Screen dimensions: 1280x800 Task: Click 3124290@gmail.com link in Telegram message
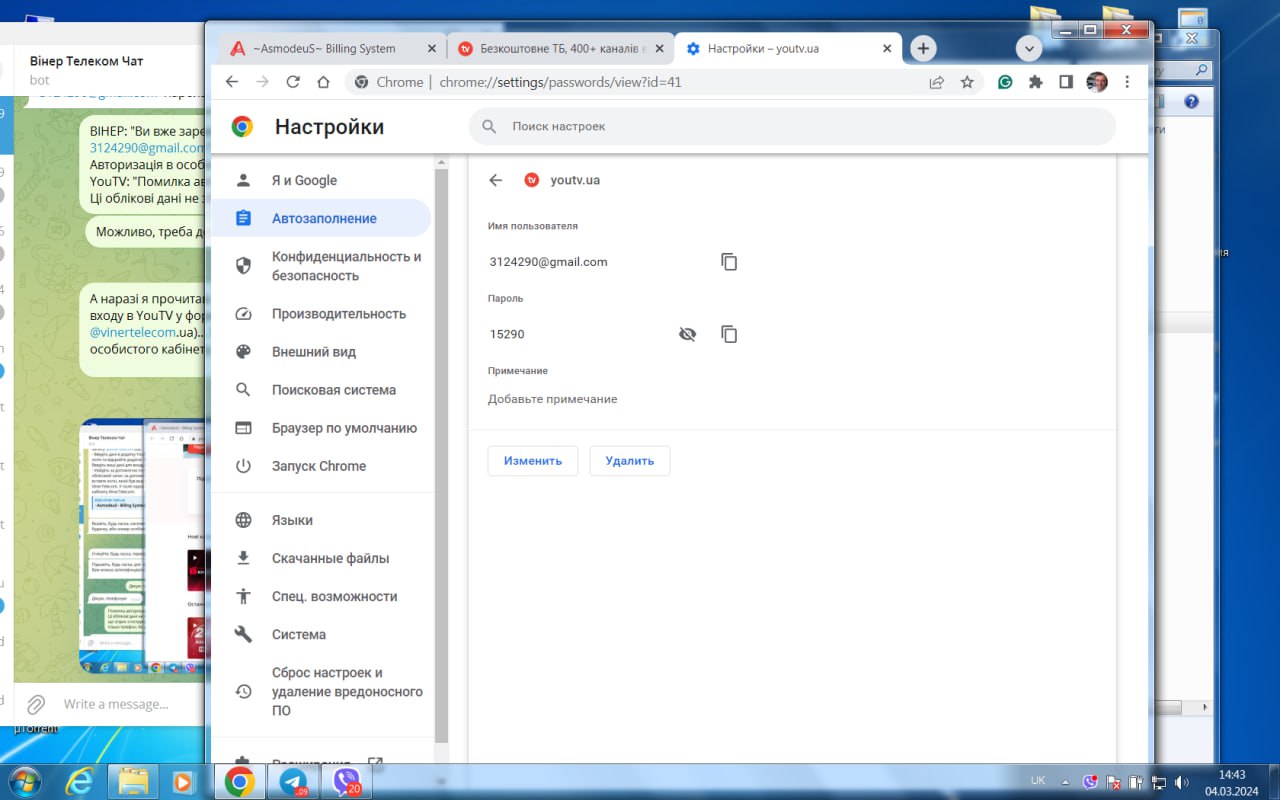[x=147, y=148]
